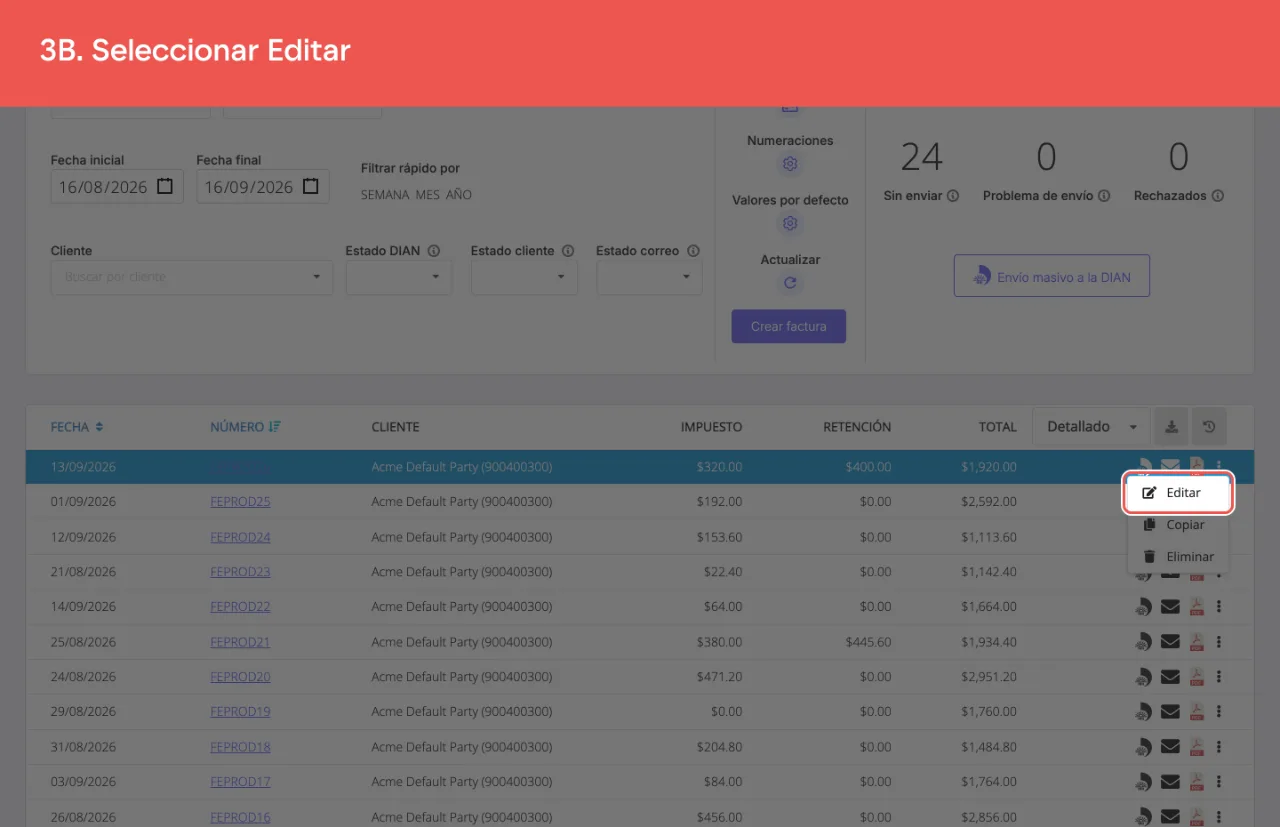1280x827 pixels.
Task: Open the three-dot menu for FEPROD22
Action: click(1219, 607)
